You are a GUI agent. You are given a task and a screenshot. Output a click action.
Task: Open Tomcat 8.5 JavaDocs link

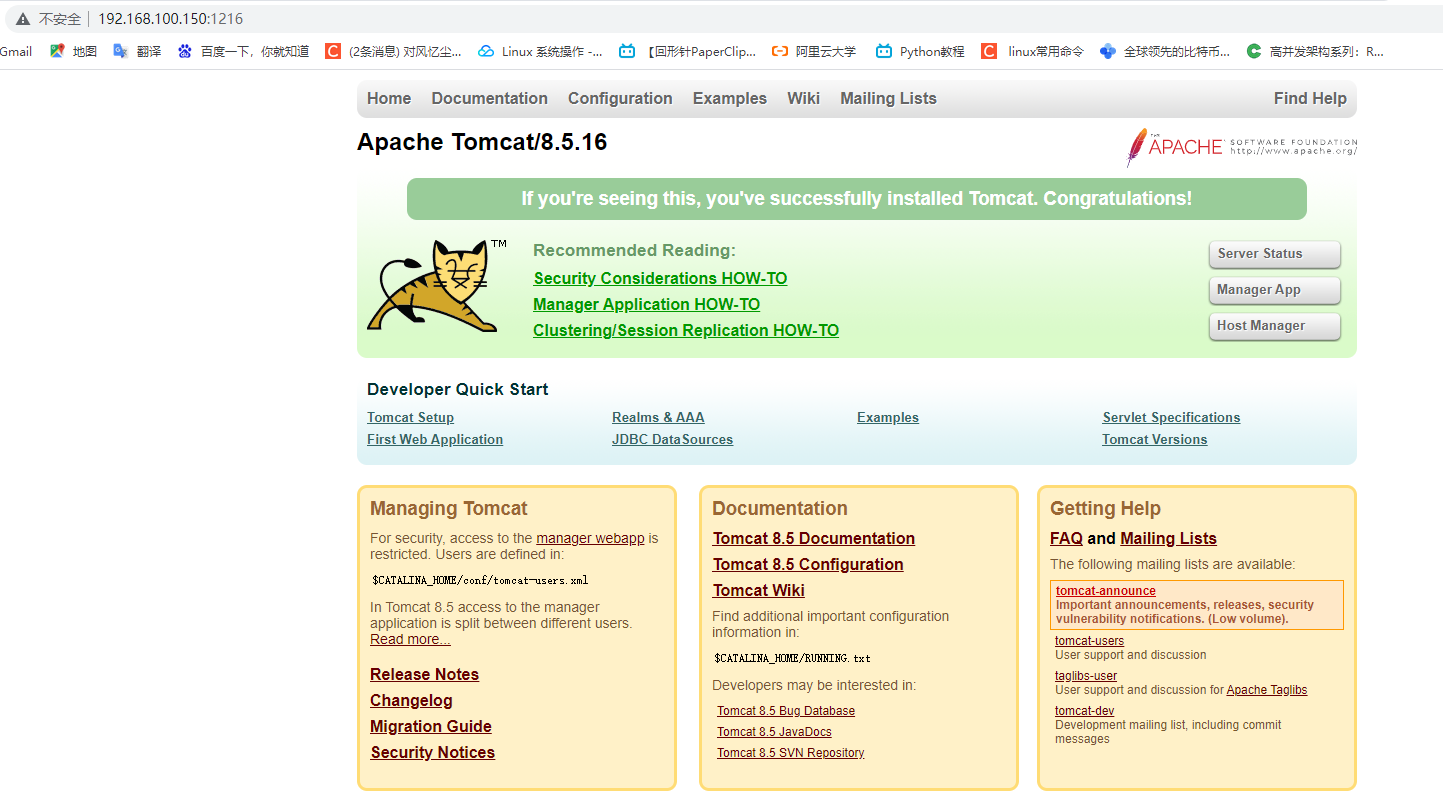774,732
